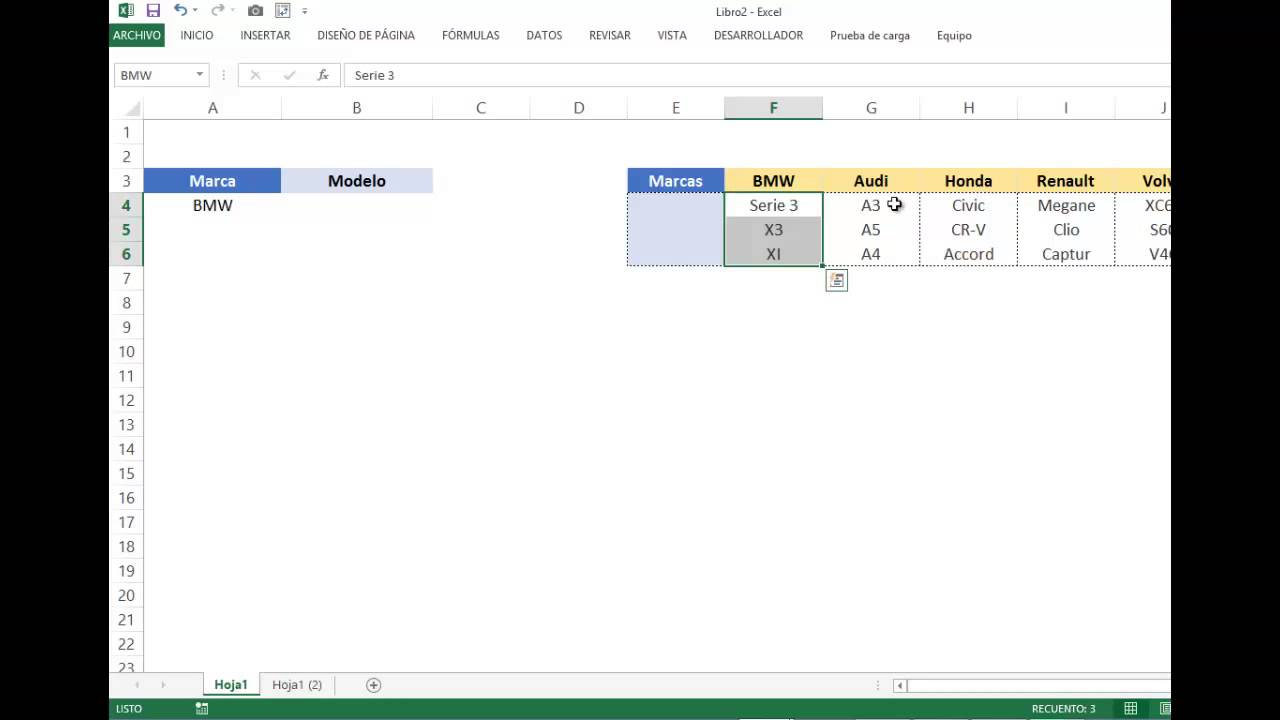Select the cell containing Accord
The width and height of the screenshot is (1280, 720).
[x=968, y=254]
